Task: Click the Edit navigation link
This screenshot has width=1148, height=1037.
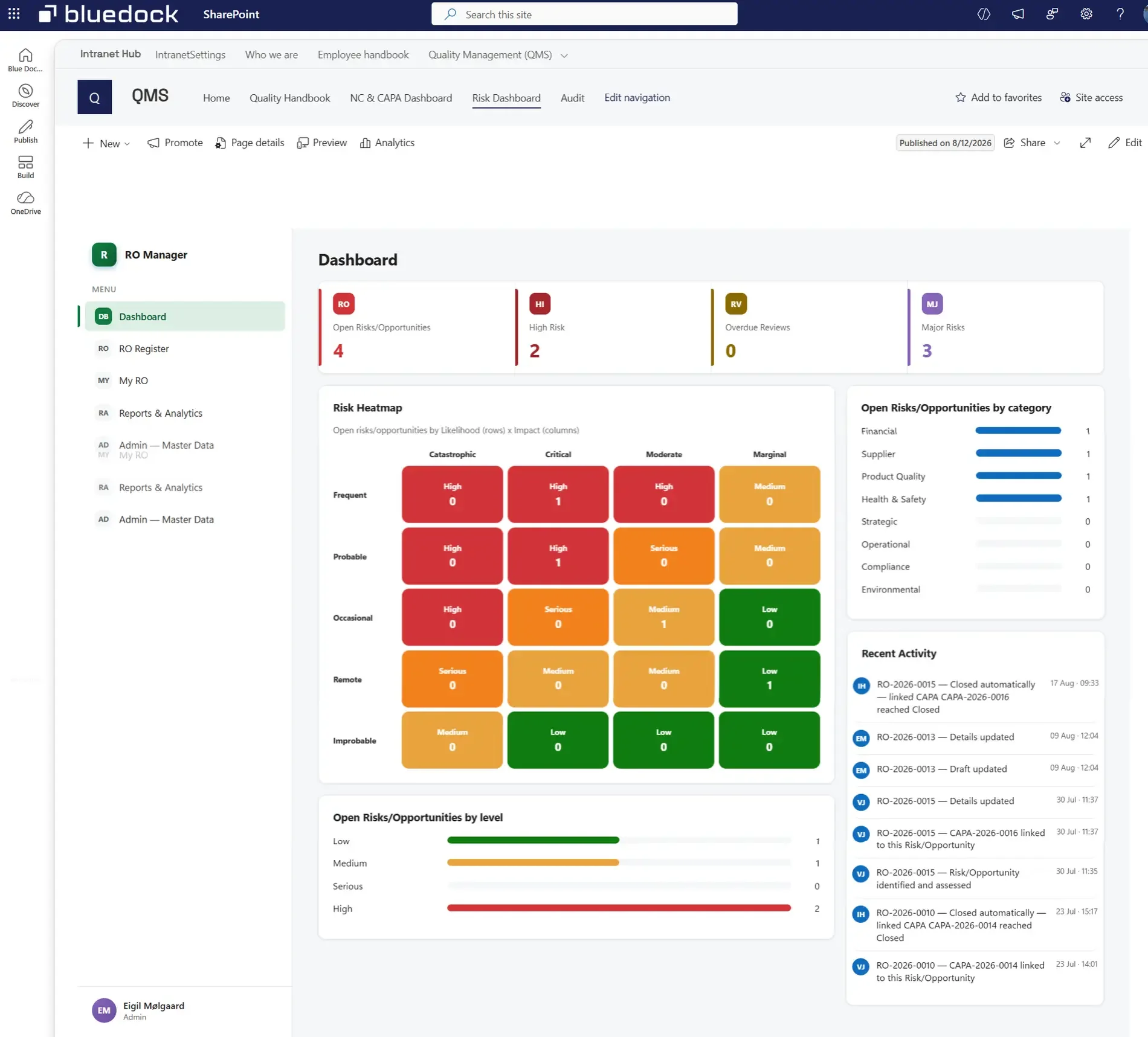Action: pyautogui.click(x=637, y=97)
